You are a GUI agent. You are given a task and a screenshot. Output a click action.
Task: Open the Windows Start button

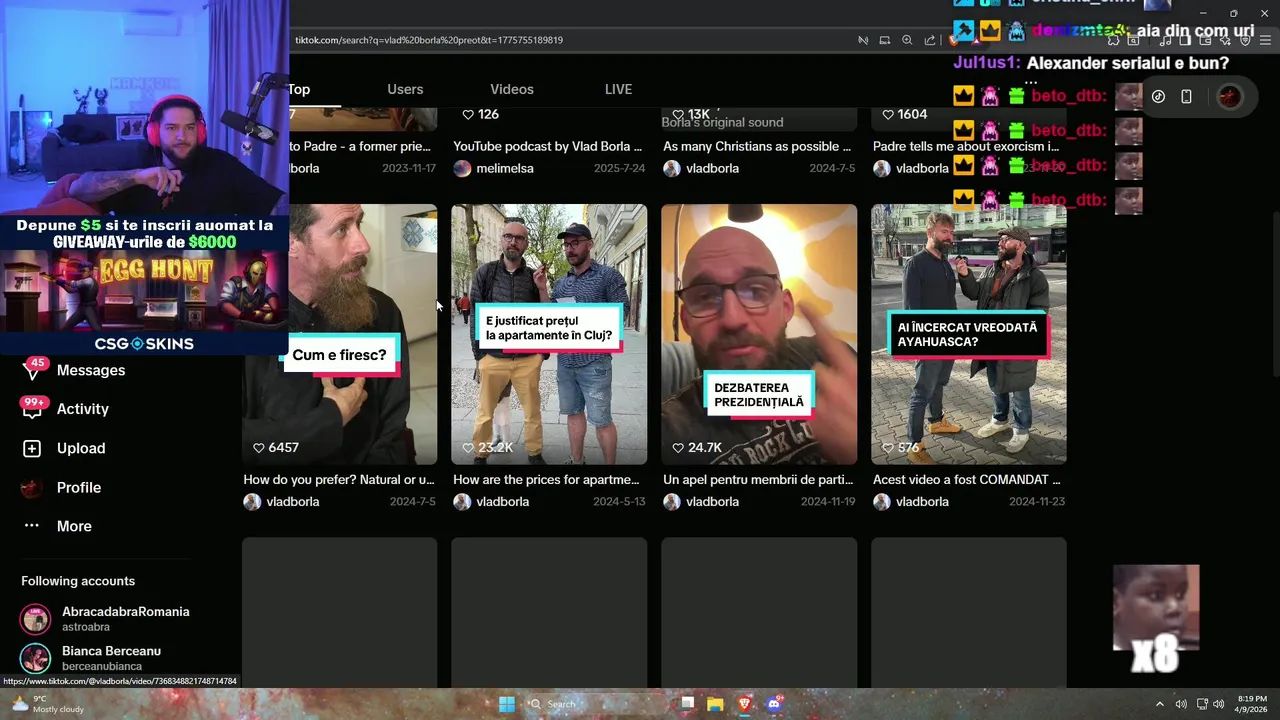[x=507, y=704]
